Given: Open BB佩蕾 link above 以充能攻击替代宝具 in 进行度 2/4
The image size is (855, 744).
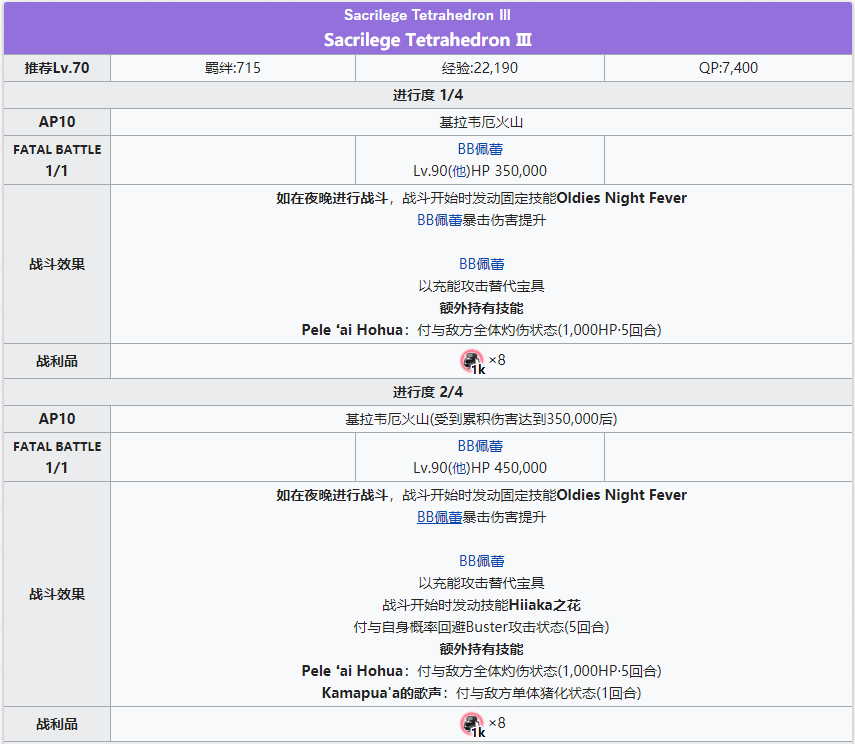Looking at the screenshot, I should 481,561.
